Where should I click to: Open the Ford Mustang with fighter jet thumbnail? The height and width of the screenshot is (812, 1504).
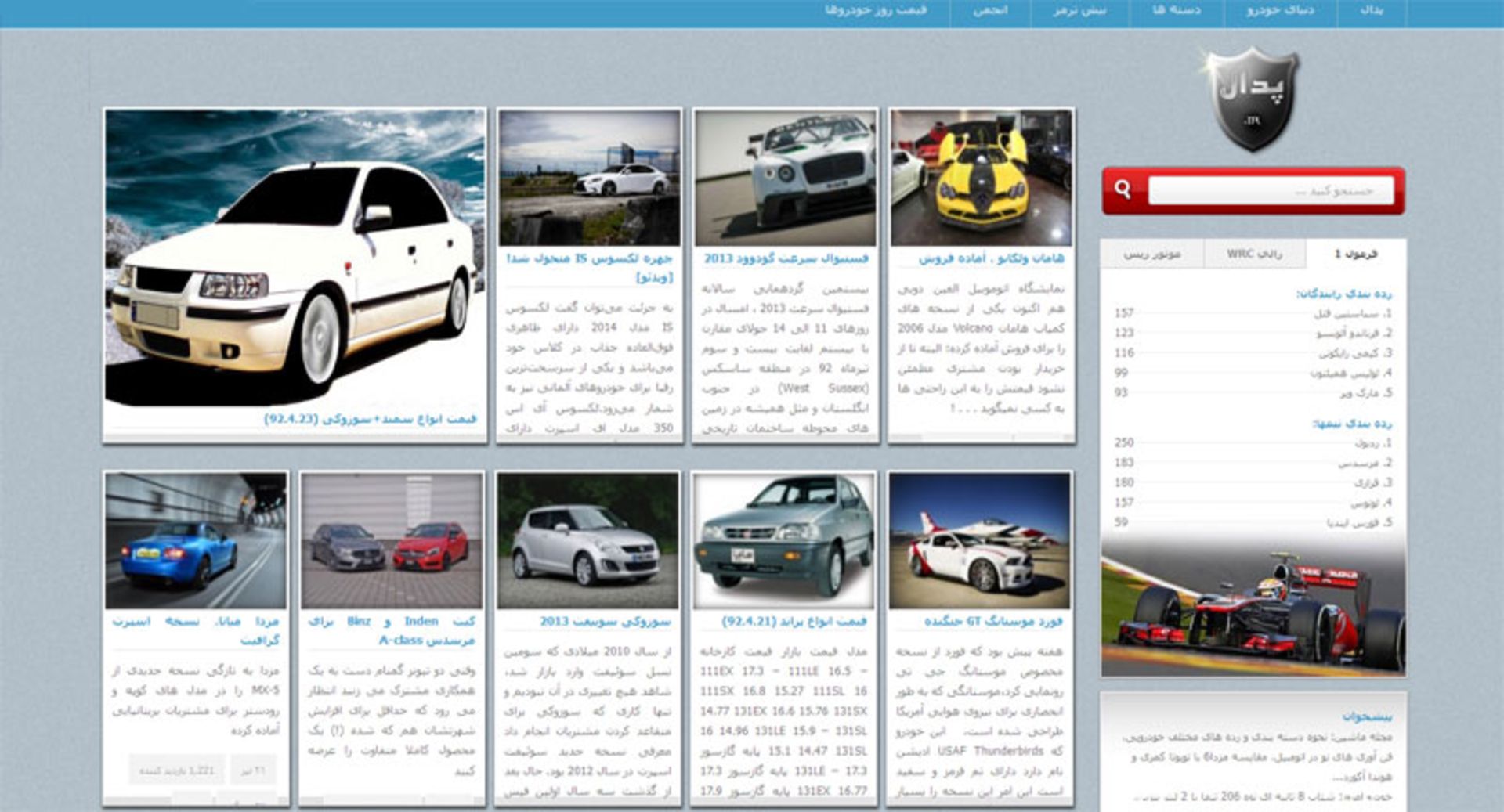(x=979, y=540)
